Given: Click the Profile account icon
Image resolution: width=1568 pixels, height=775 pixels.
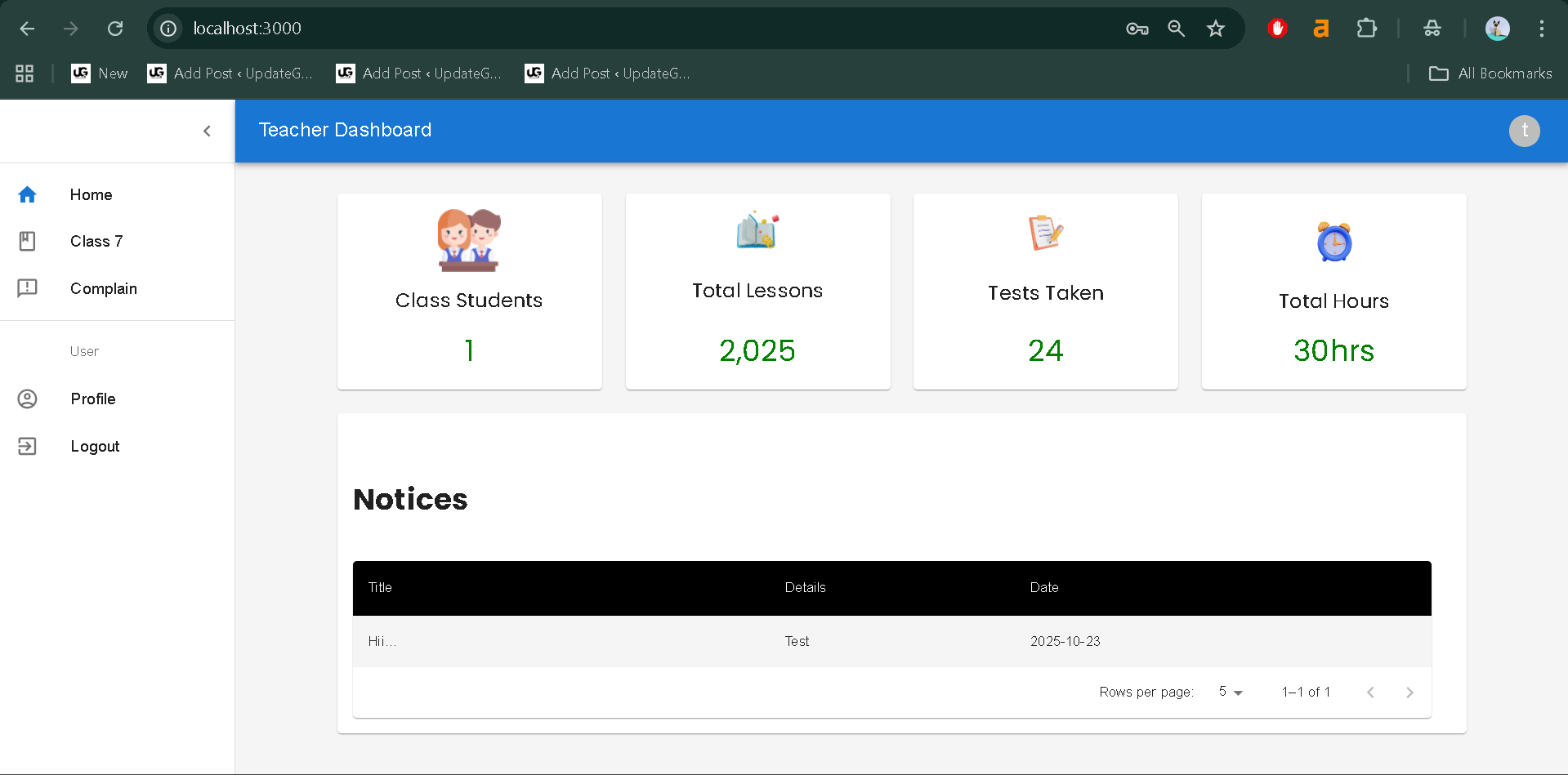Looking at the screenshot, I should (x=27, y=399).
